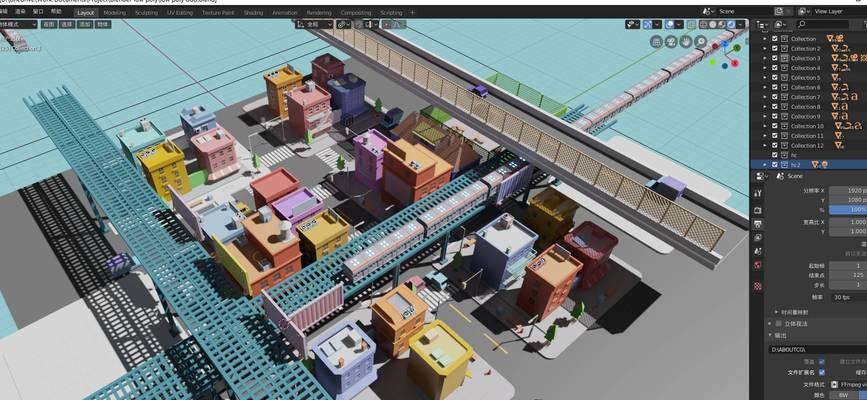Uncheck Collection 6 exclude checkbox
The image size is (867, 400).
pyautogui.click(x=775, y=87)
